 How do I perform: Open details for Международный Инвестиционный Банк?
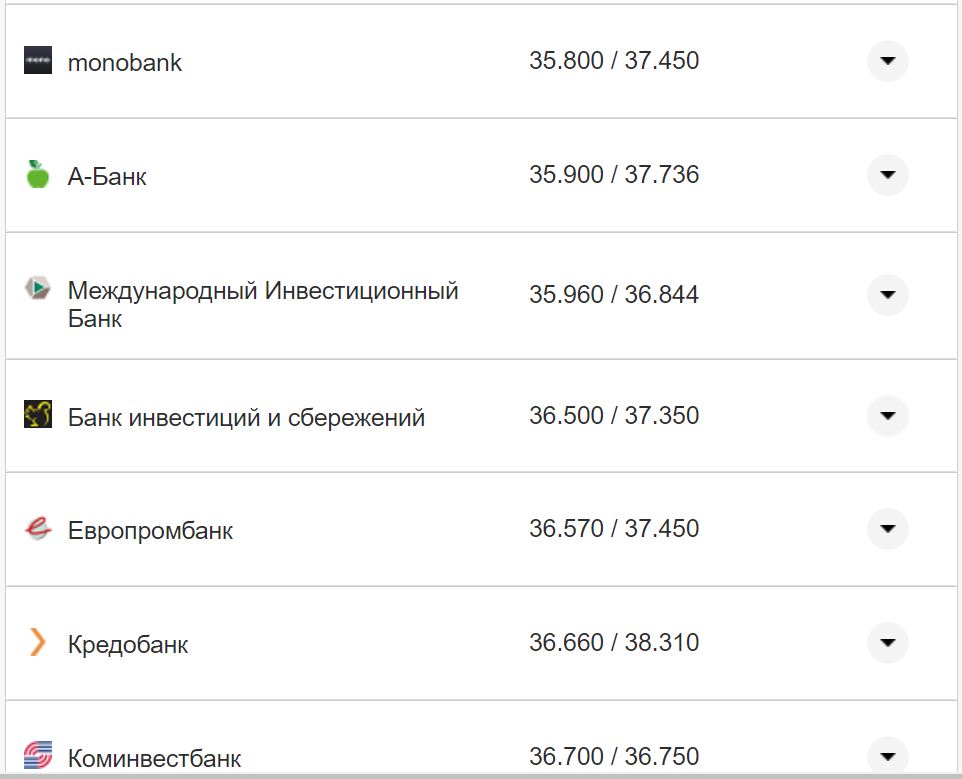point(886,296)
